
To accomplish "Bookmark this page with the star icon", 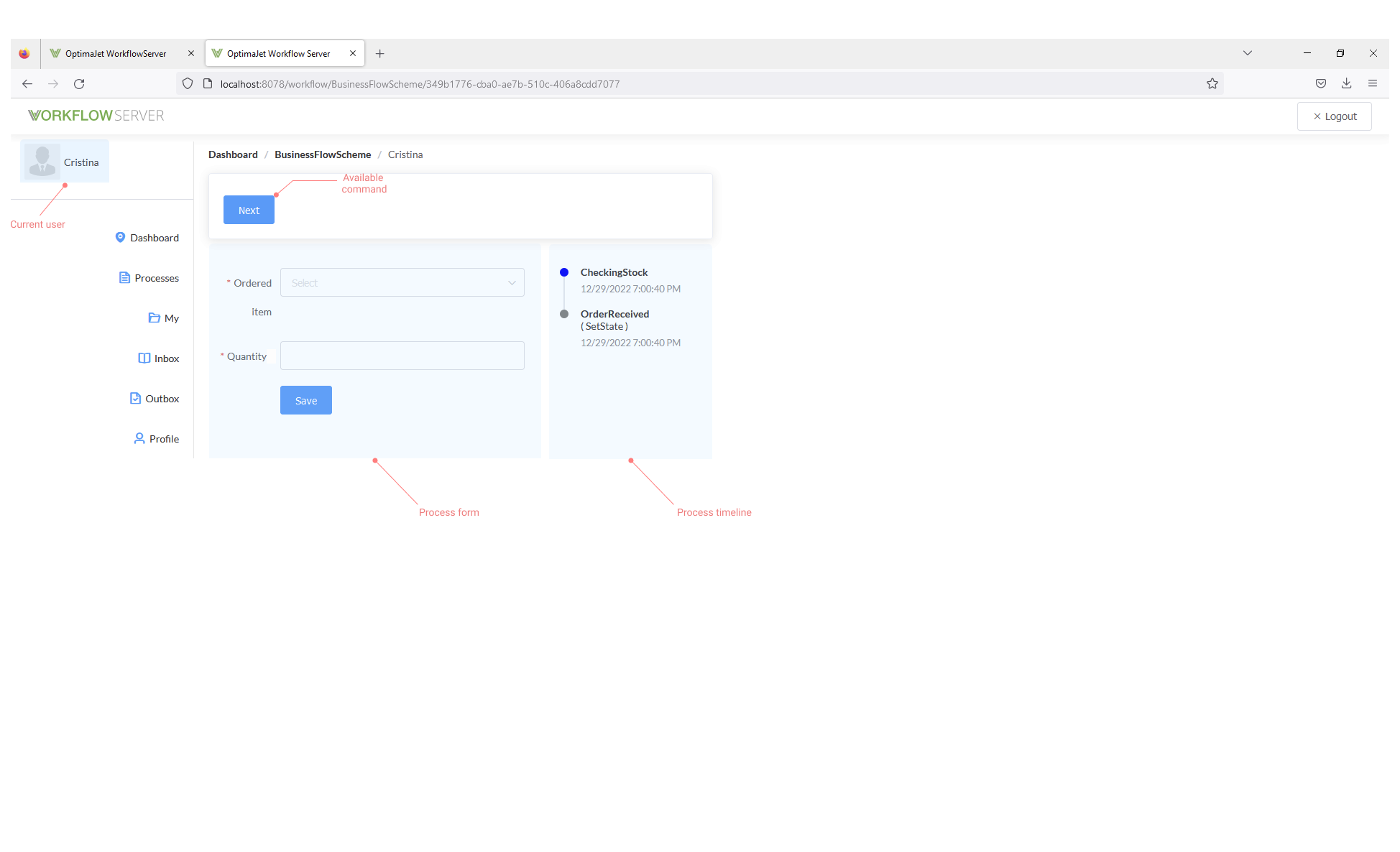I will click(1212, 83).
